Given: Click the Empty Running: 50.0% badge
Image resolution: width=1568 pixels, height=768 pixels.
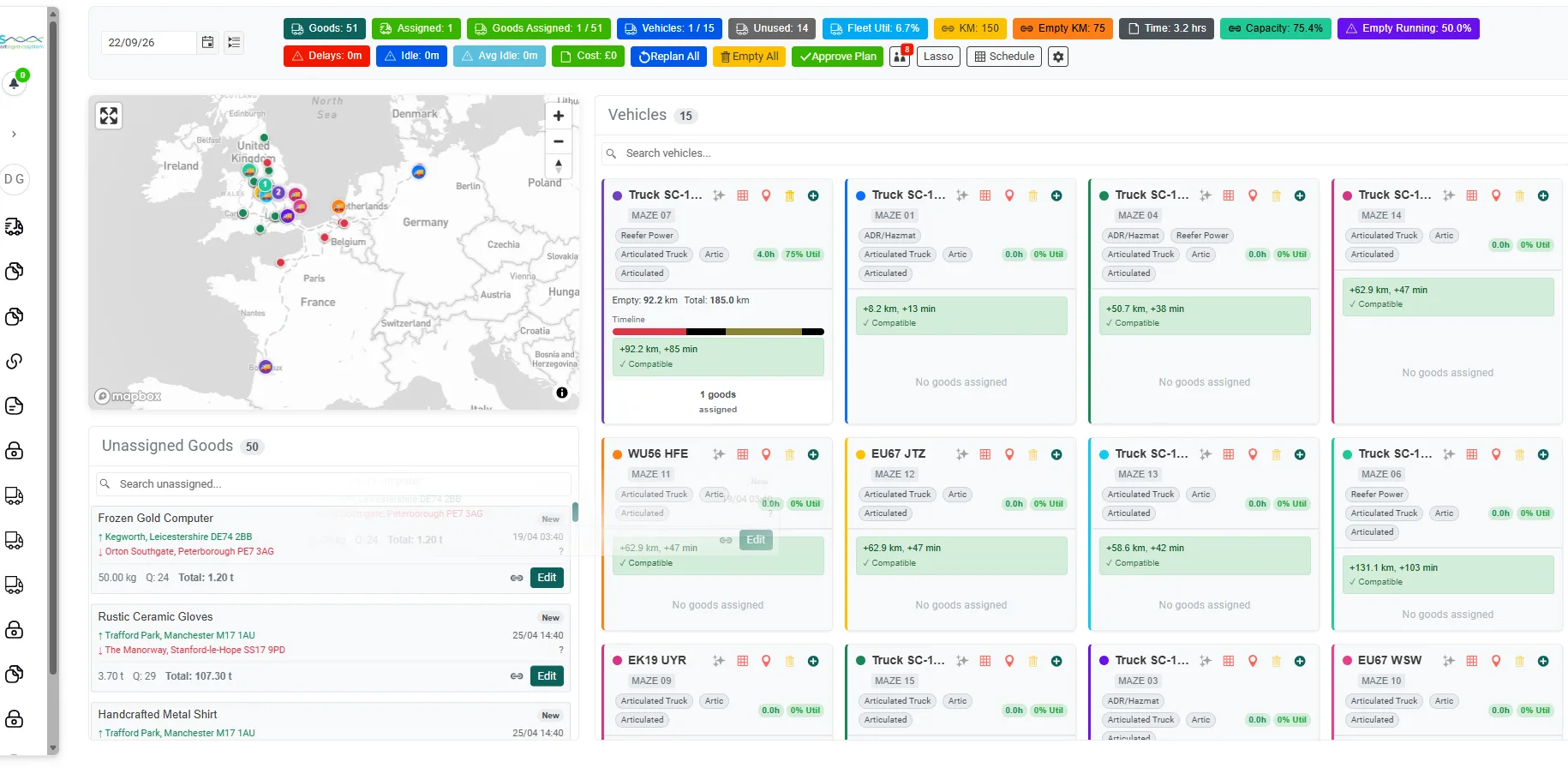Looking at the screenshot, I should coord(1409,28).
